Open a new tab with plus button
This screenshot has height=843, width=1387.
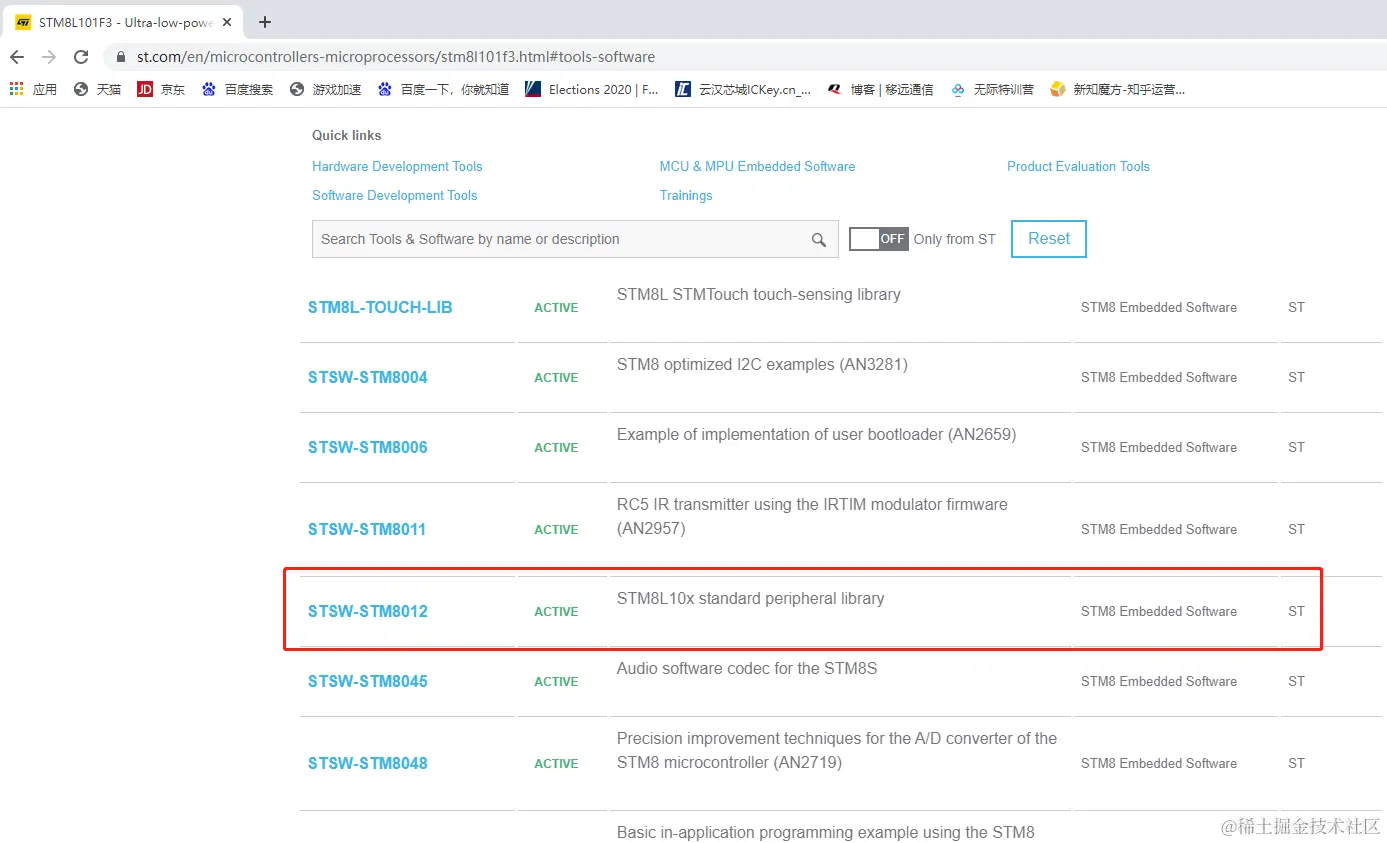(265, 22)
